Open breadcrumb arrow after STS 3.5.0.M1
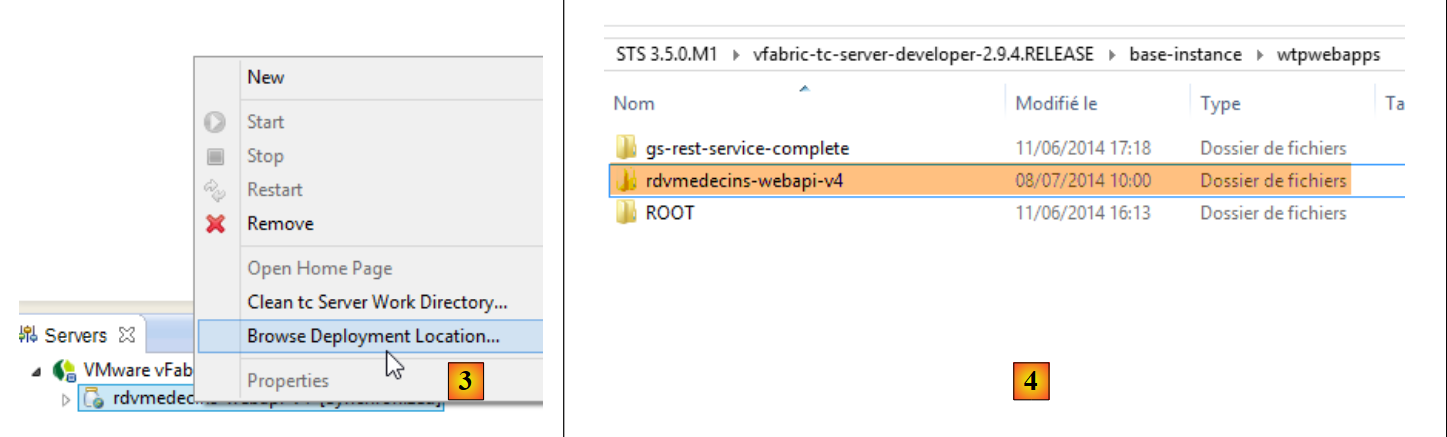This screenshot has width=1447, height=437. [x=737, y=55]
